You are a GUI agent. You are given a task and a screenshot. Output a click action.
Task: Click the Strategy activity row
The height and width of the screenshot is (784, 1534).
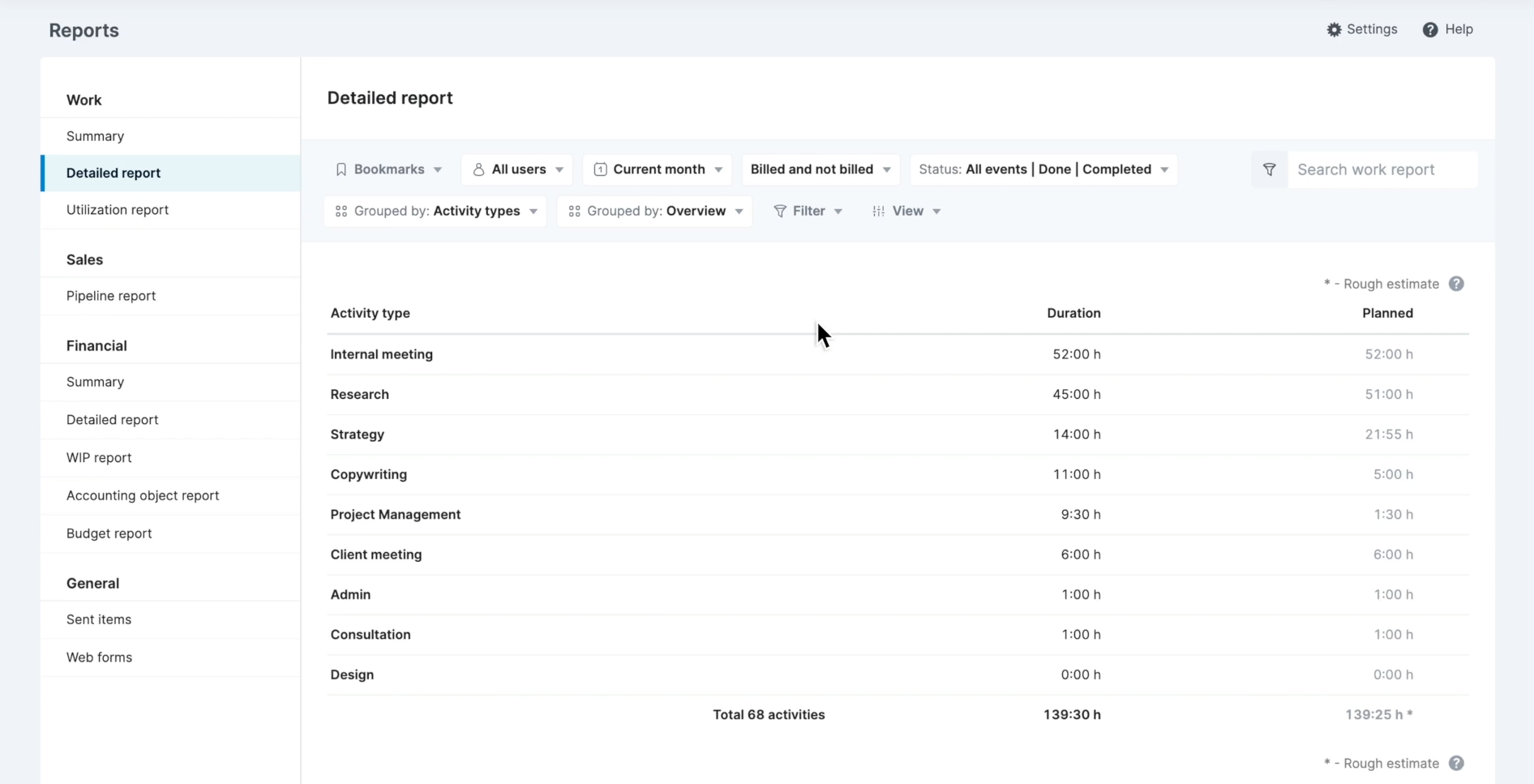coord(898,435)
